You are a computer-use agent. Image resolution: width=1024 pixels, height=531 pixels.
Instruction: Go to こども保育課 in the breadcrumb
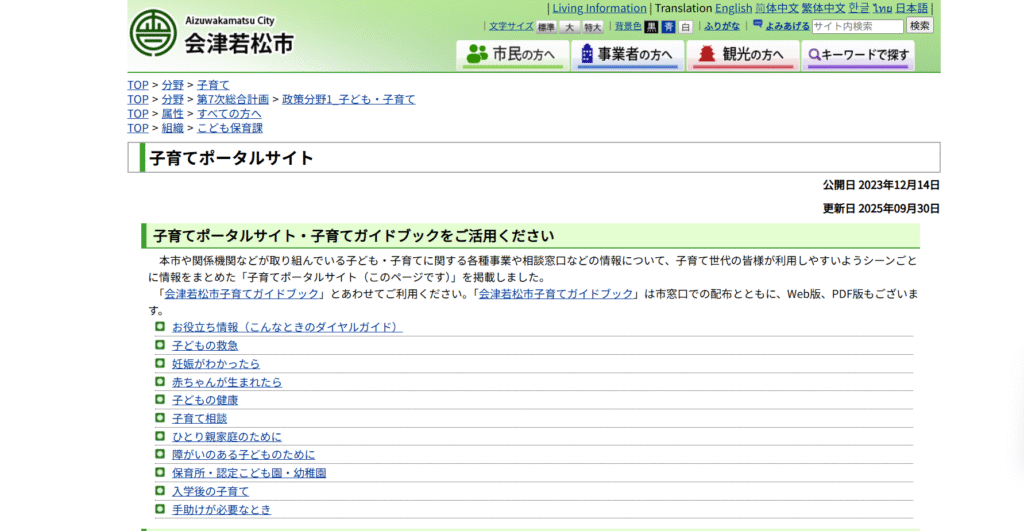(x=229, y=128)
